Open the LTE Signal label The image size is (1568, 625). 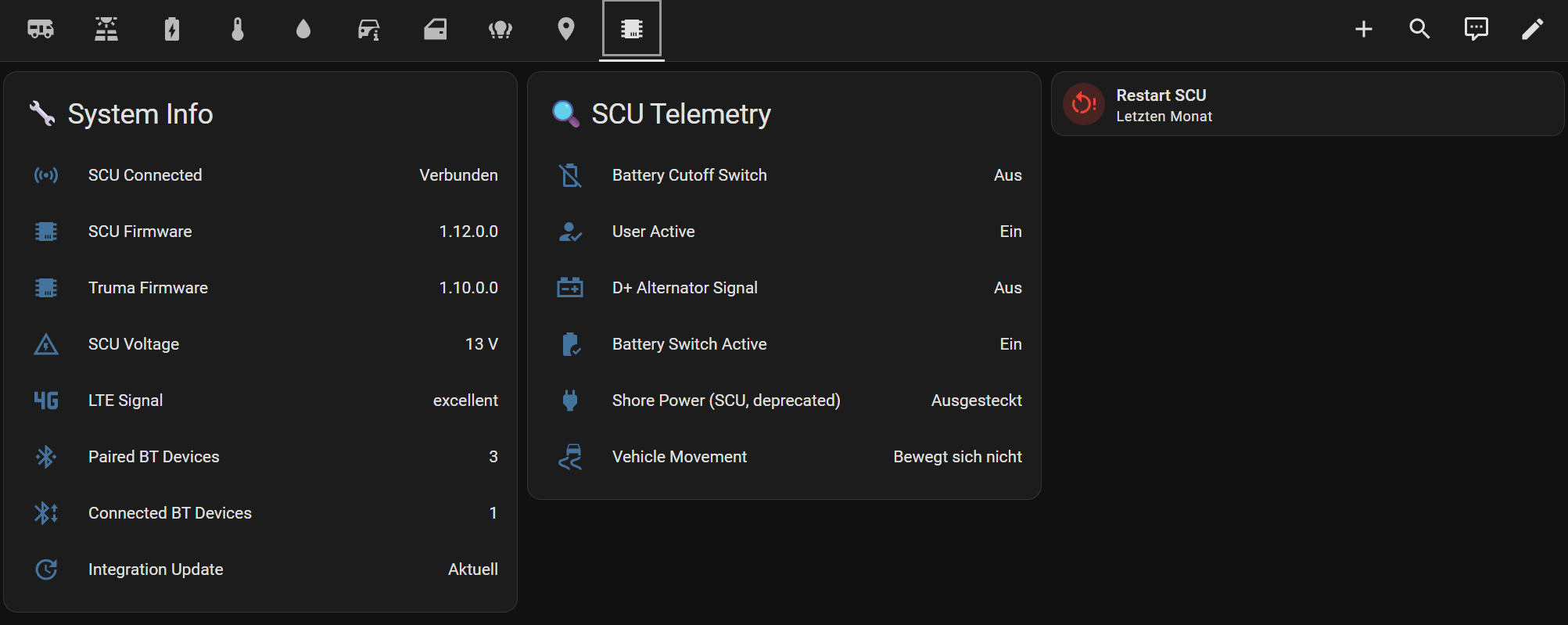[x=125, y=401]
